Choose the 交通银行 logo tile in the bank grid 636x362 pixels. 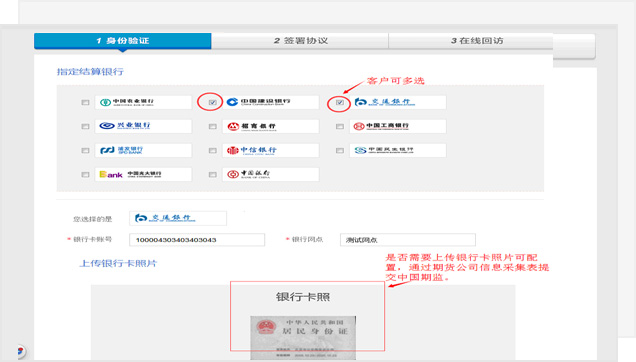tap(398, 102)
